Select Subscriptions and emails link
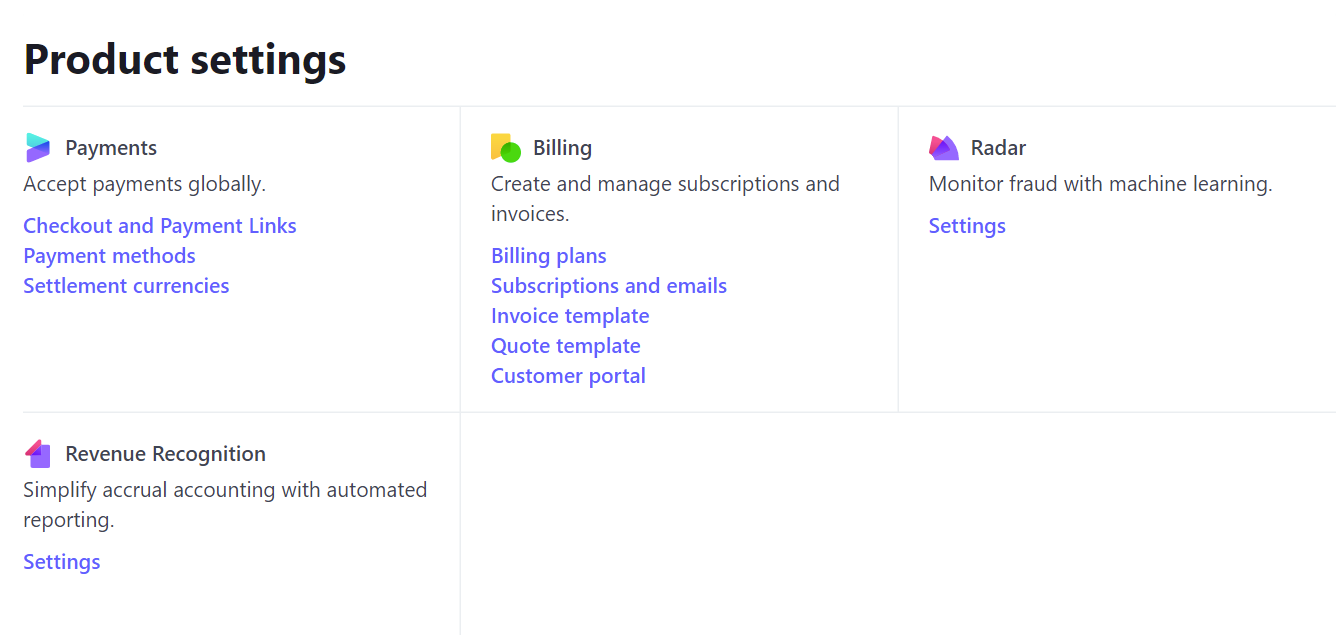1337x635 pixels. pyautogui.click(x=608, y=286)
